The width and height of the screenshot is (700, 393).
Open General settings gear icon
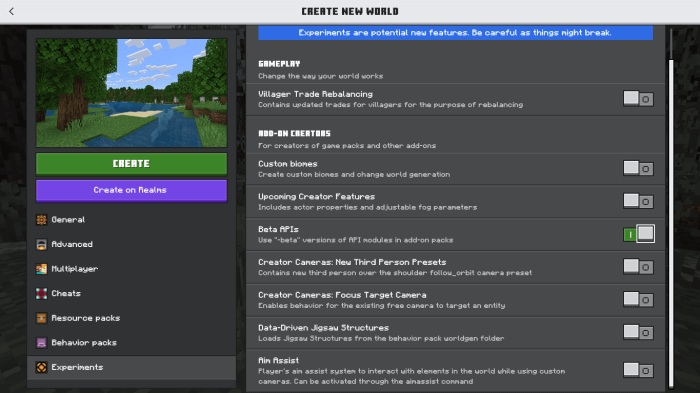[42, 220]
